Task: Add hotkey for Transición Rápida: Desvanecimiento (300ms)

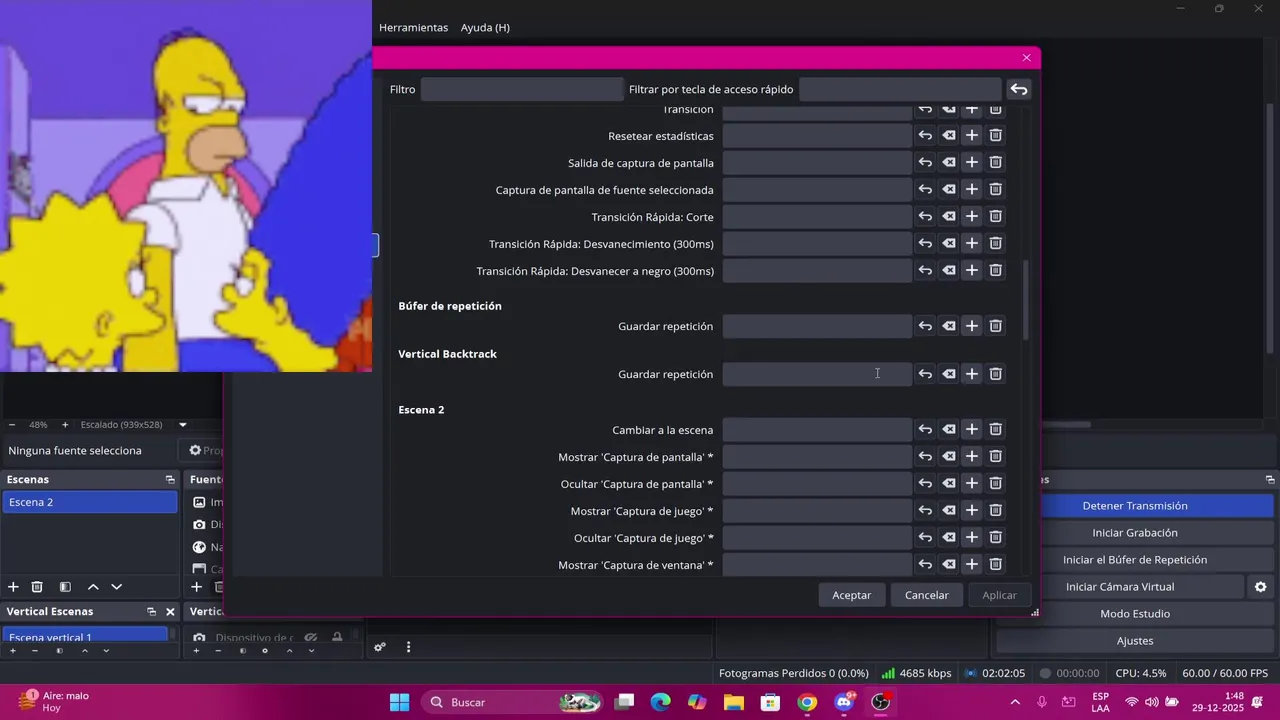Action: coord(972,243)
